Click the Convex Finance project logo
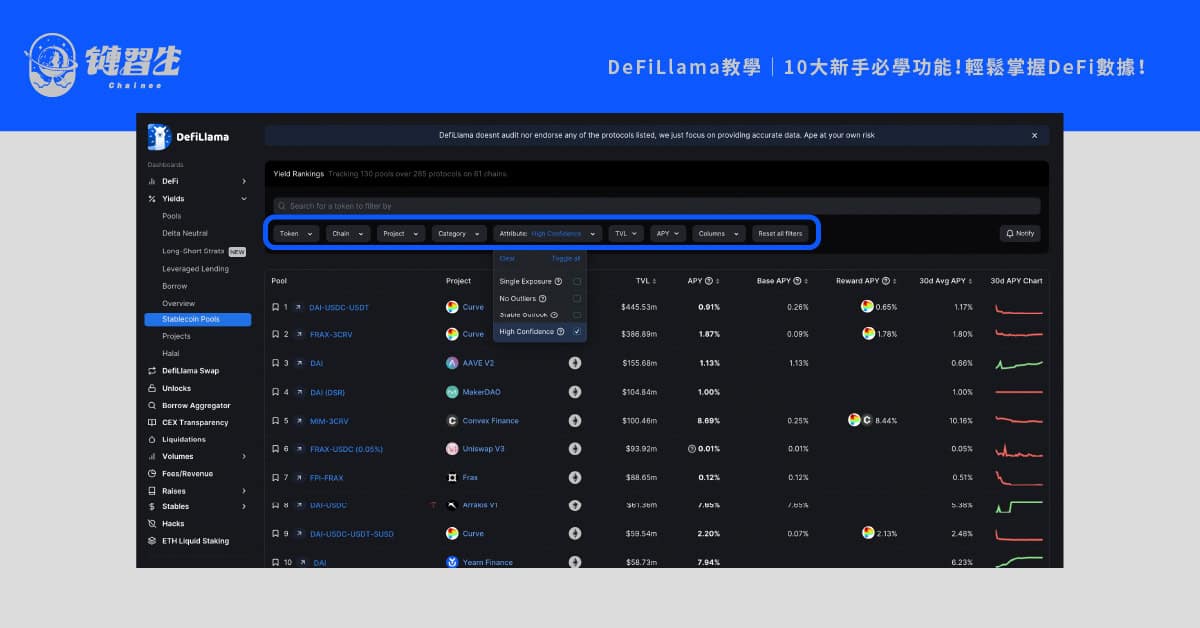This screenshot has height=628, width=1200. click(x=452, y=421)
